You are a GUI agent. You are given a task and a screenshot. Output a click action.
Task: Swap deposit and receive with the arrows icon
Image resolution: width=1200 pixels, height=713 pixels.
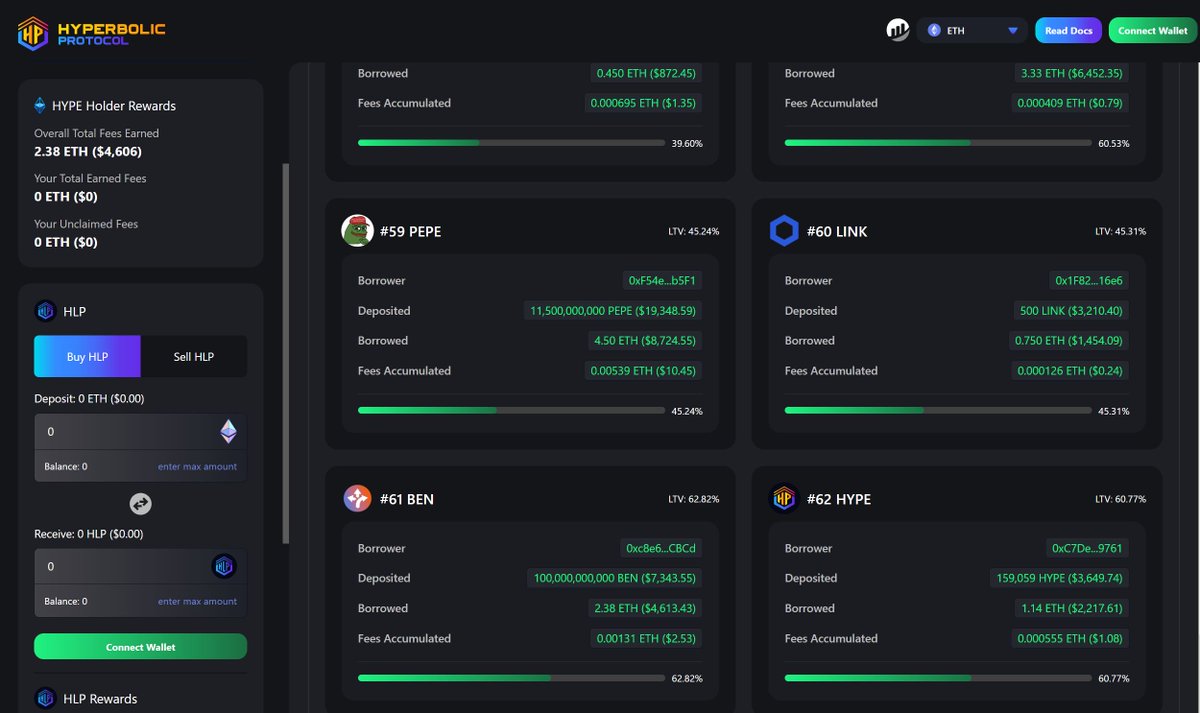[141, 504]
